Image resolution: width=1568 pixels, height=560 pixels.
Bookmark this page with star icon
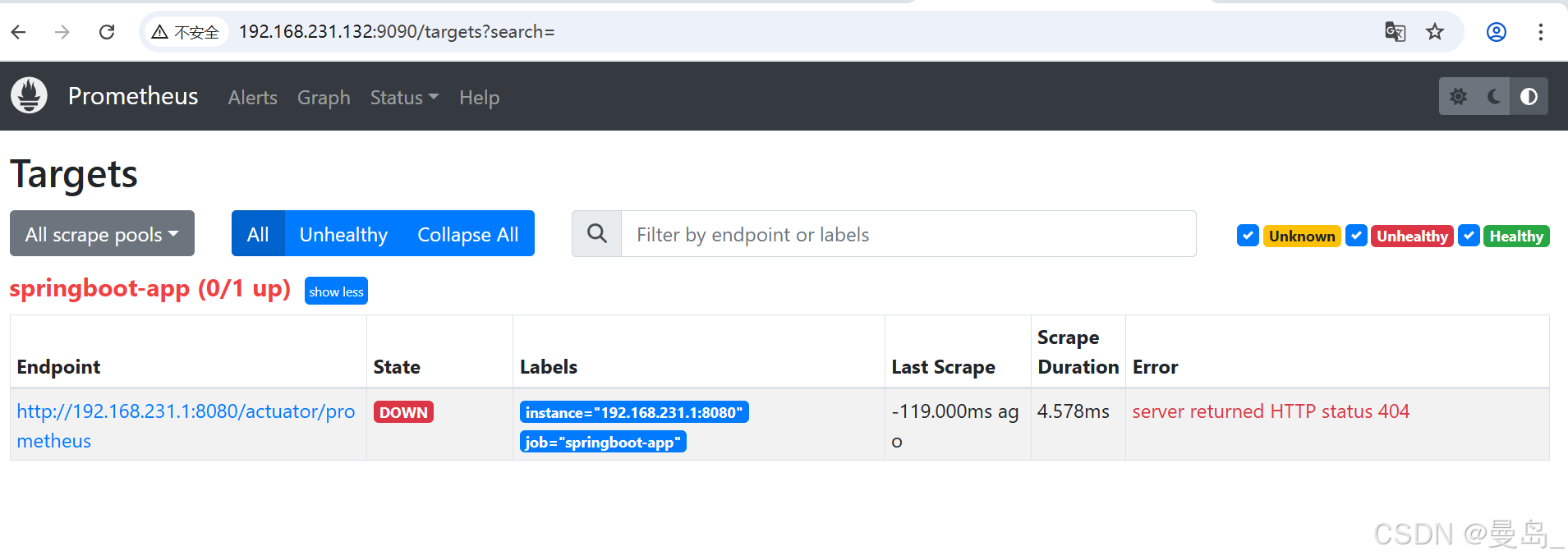click(1435, 32)
